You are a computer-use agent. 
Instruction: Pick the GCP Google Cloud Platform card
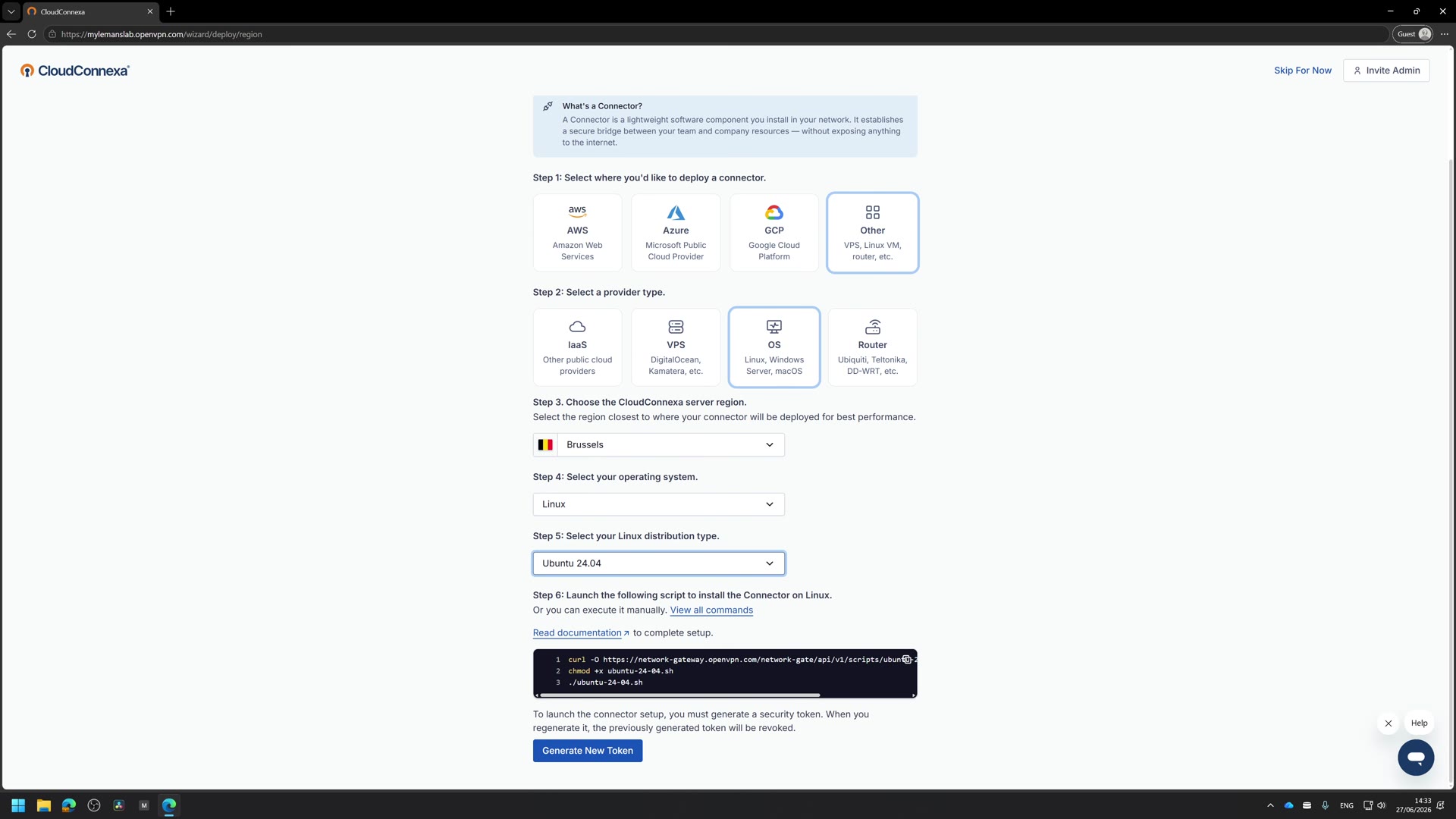tap(773, 233)
